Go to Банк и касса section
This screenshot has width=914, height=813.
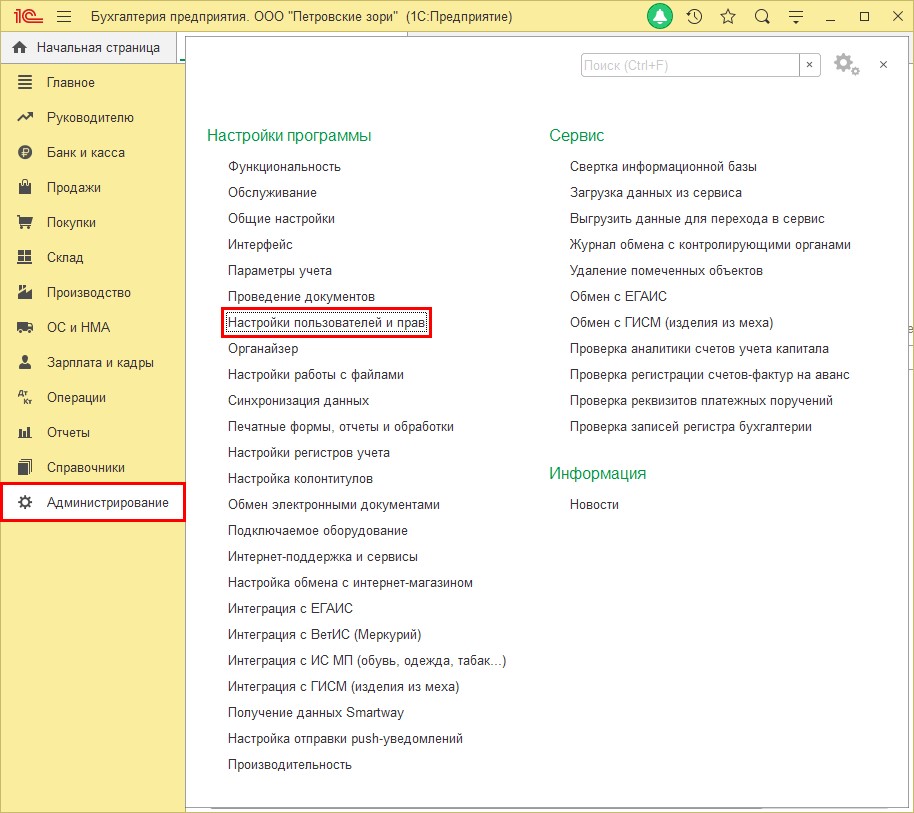pos(86,153)
